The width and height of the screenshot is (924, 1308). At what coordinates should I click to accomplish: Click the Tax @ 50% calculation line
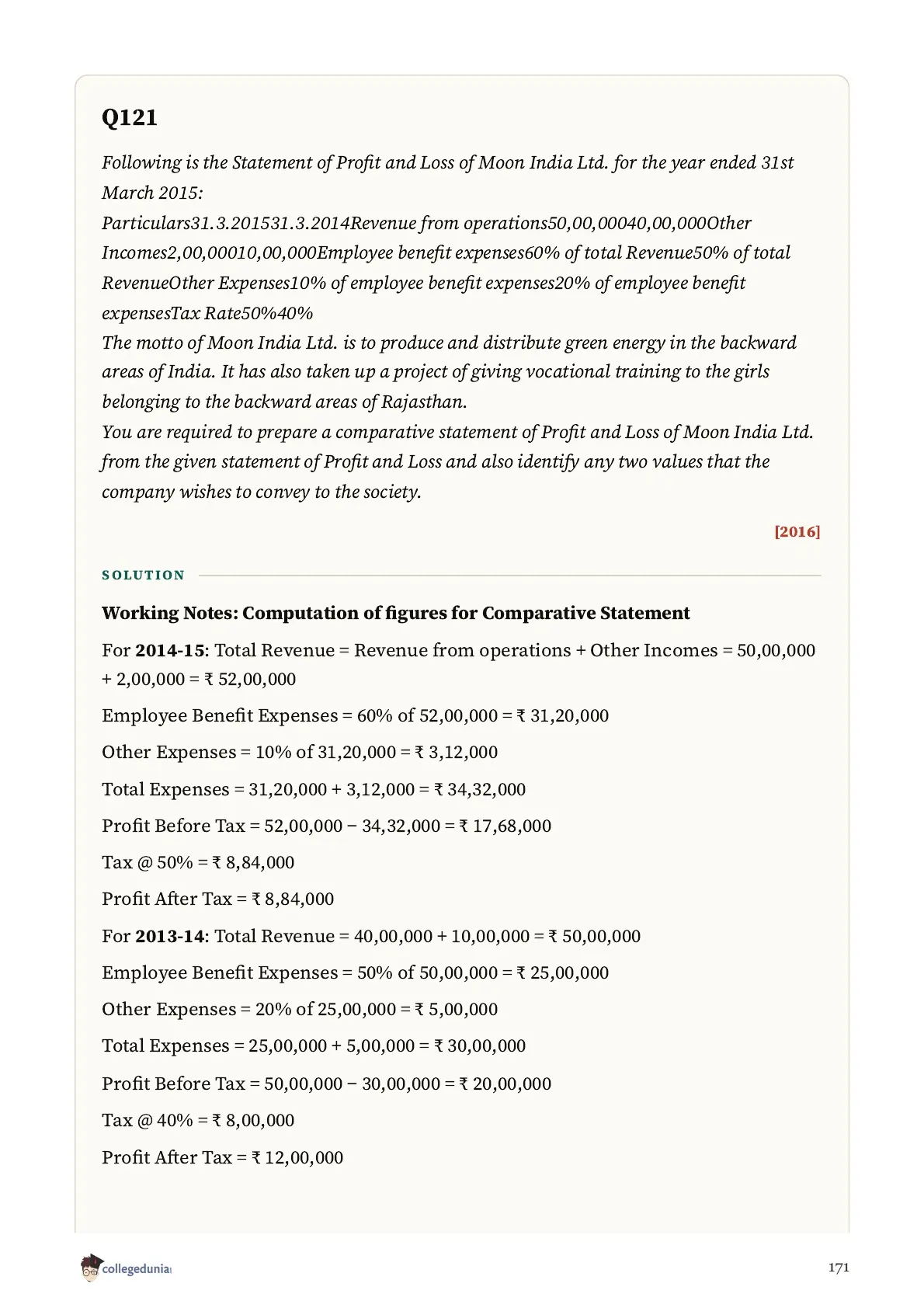tap(198, 862)
